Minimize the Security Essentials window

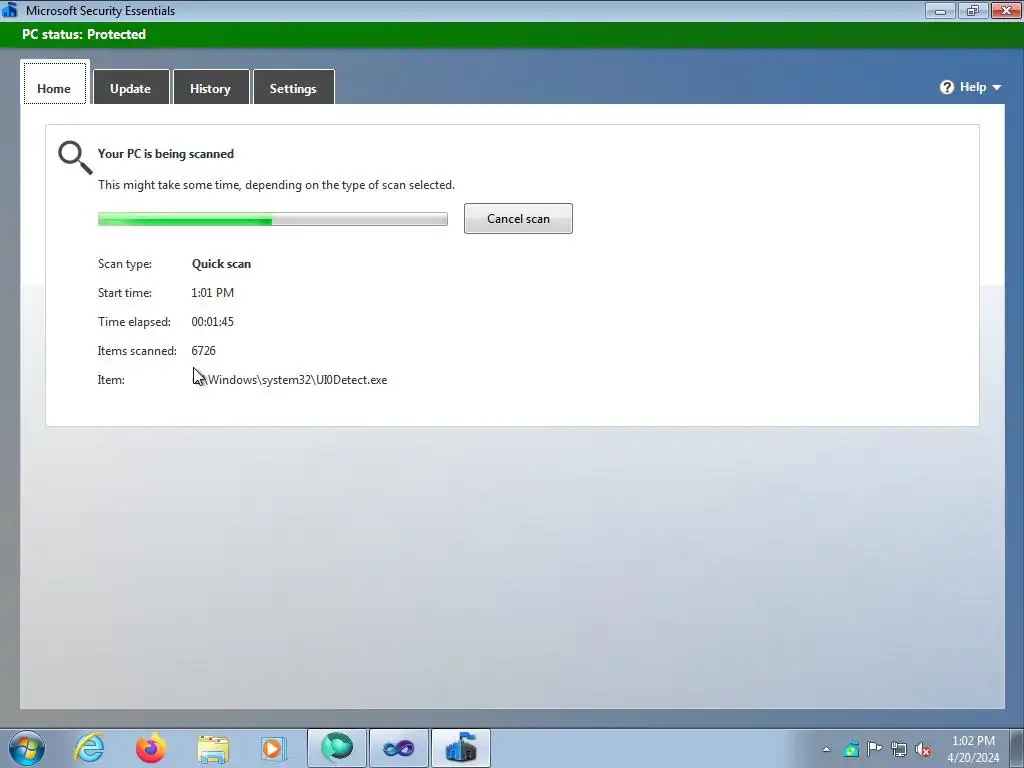click(x=940, y=10)
